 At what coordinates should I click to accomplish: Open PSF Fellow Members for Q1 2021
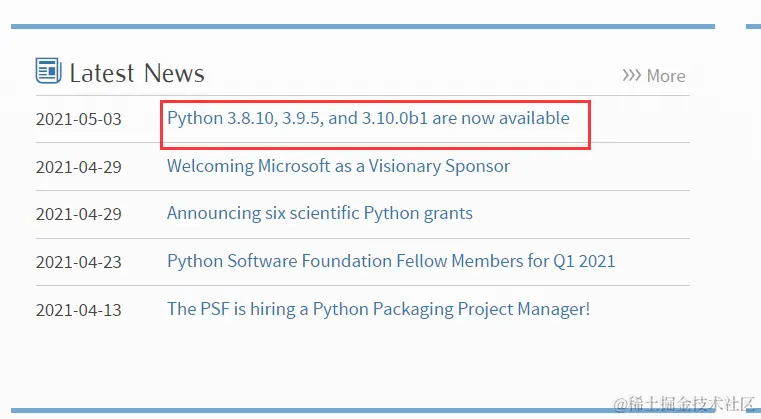tap(390, 261)
